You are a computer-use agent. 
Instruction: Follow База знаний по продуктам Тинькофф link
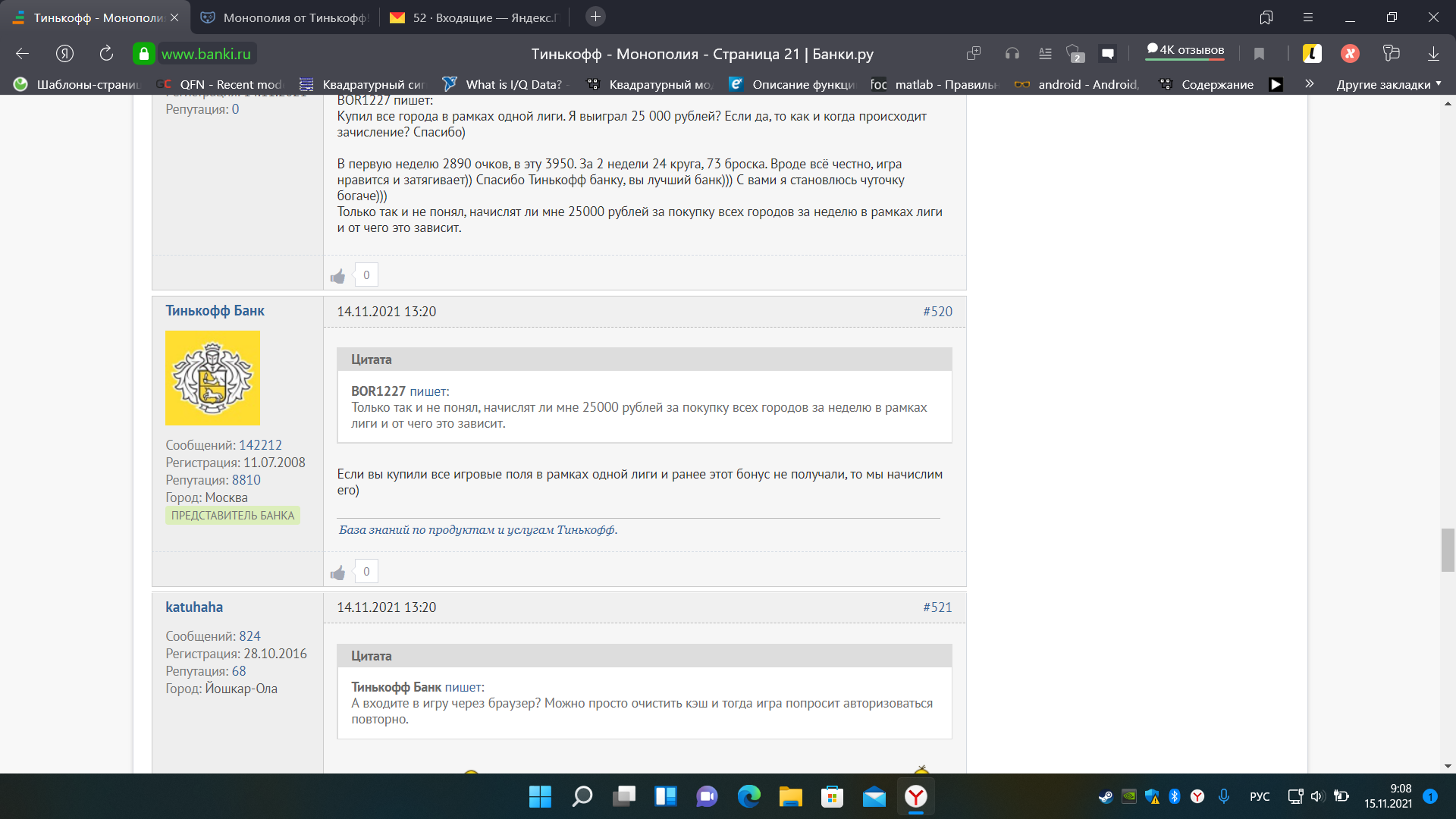click(478, 530)
